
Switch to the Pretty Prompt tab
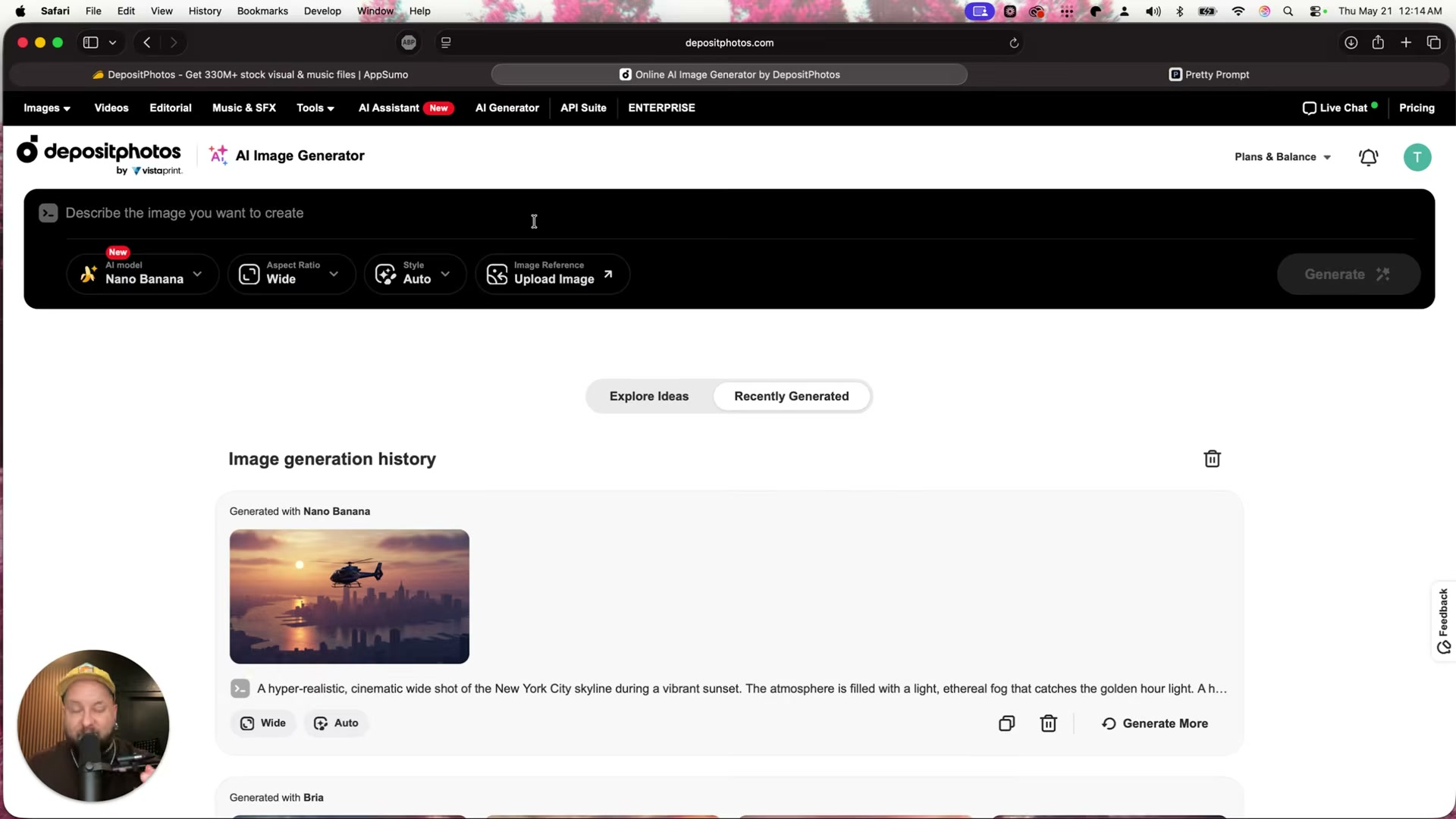1209,74
